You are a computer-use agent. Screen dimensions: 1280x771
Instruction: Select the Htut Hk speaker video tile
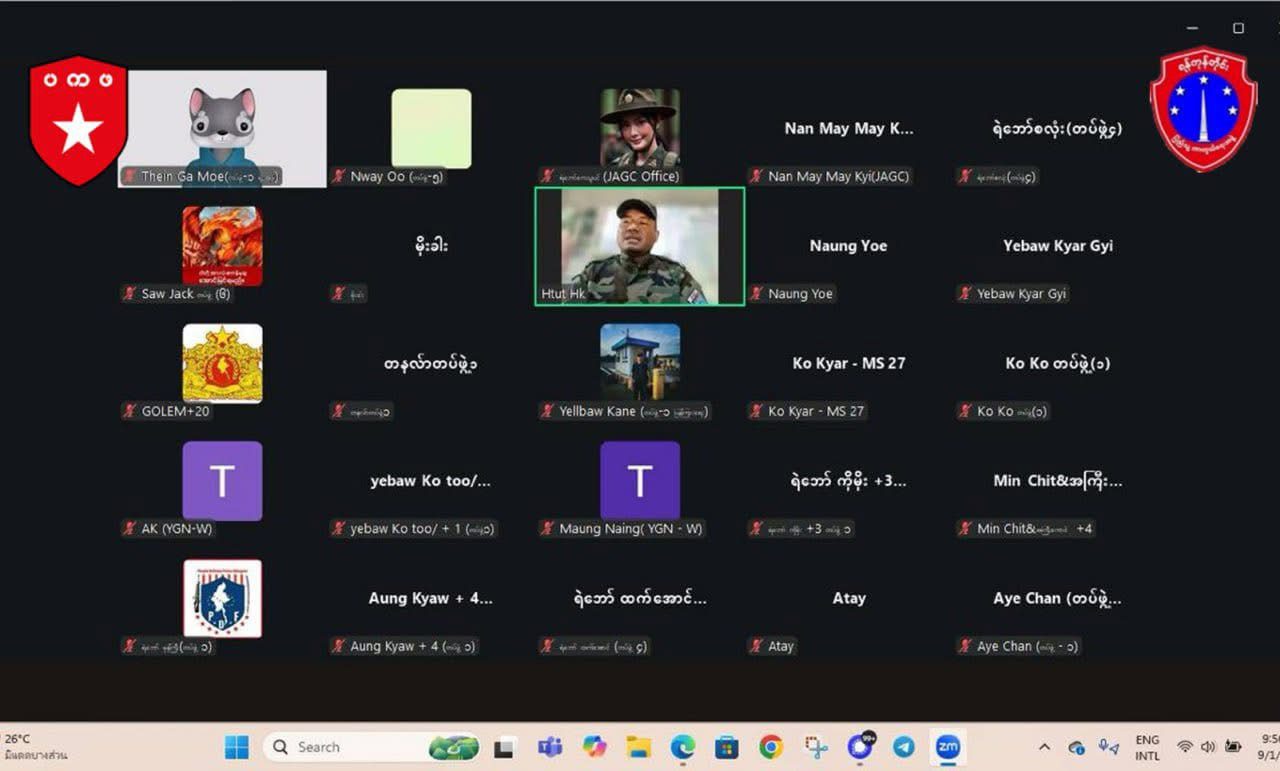click(x=639, y=246)
